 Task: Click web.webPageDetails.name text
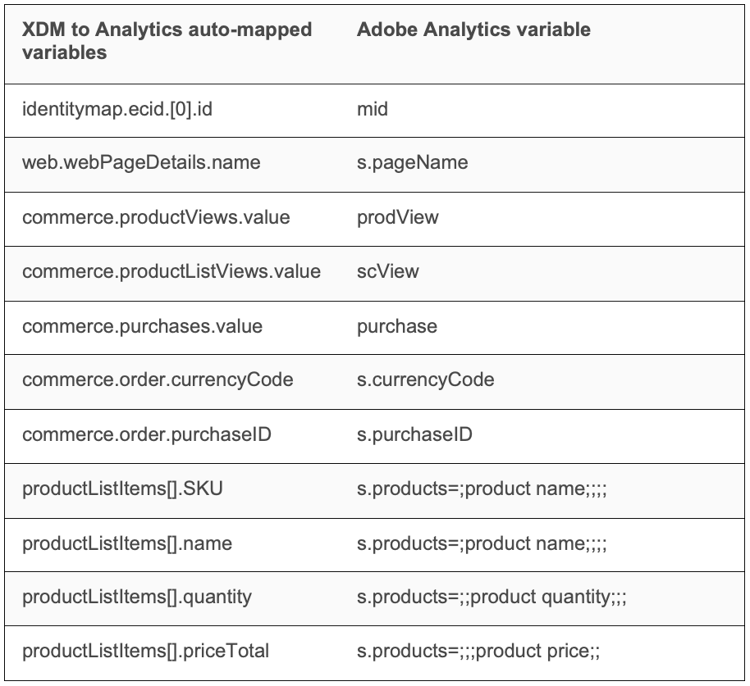pyautogui.click(x=141, y=163)
